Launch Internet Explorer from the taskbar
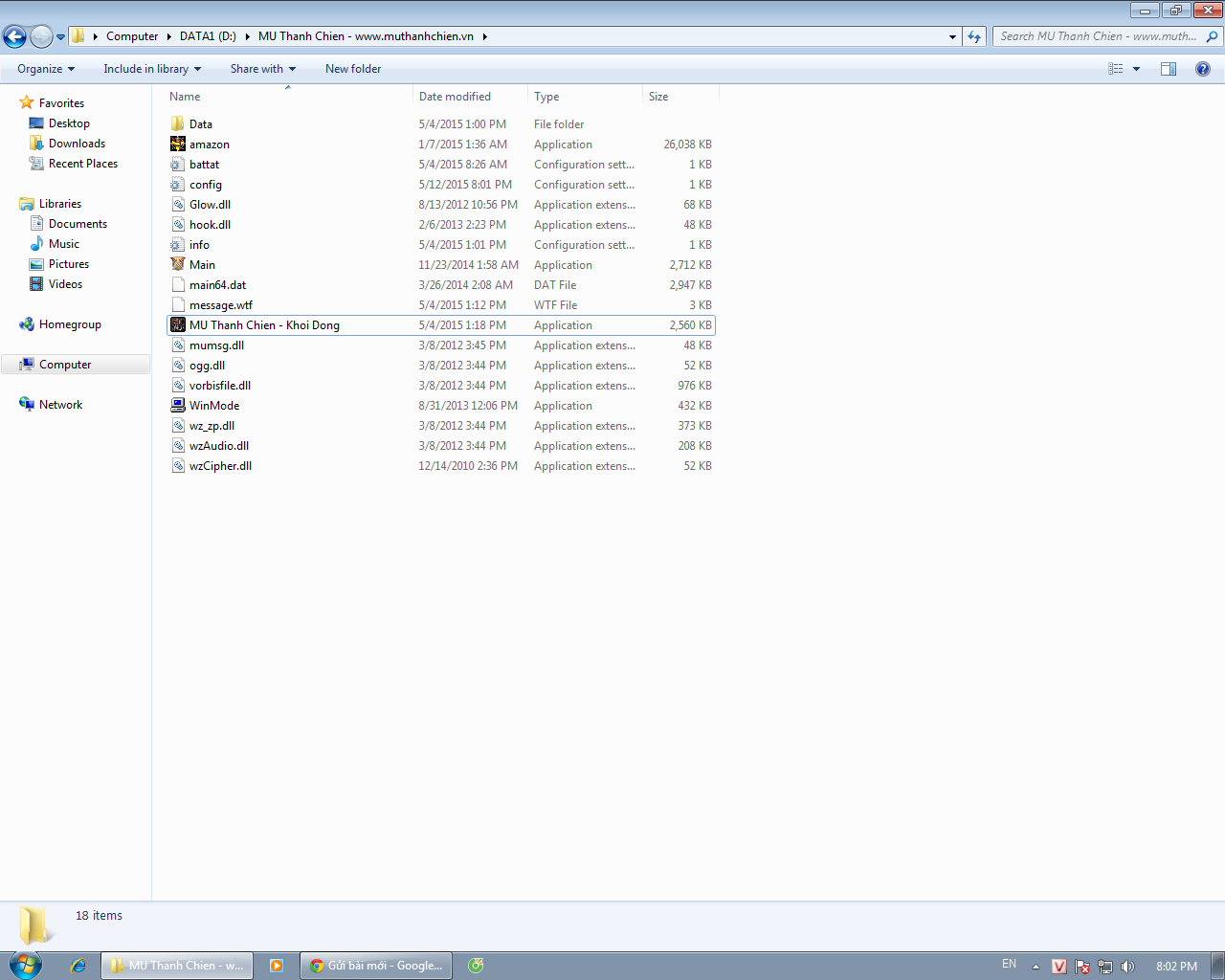Image resolution: width=1225 pixels, height=980 pixels. point(78,966)
